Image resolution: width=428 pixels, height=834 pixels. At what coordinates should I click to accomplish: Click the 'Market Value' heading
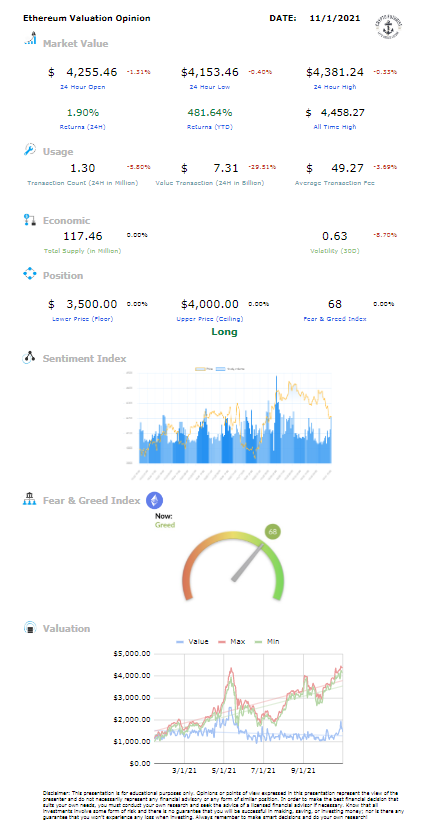click(75, 44)
